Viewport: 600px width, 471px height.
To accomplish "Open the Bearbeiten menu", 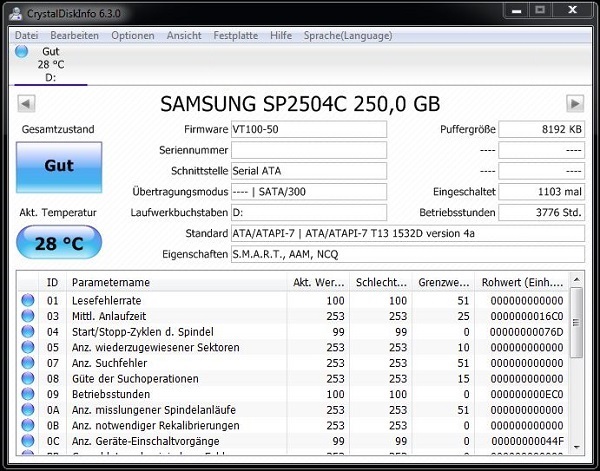I will 75,36.
